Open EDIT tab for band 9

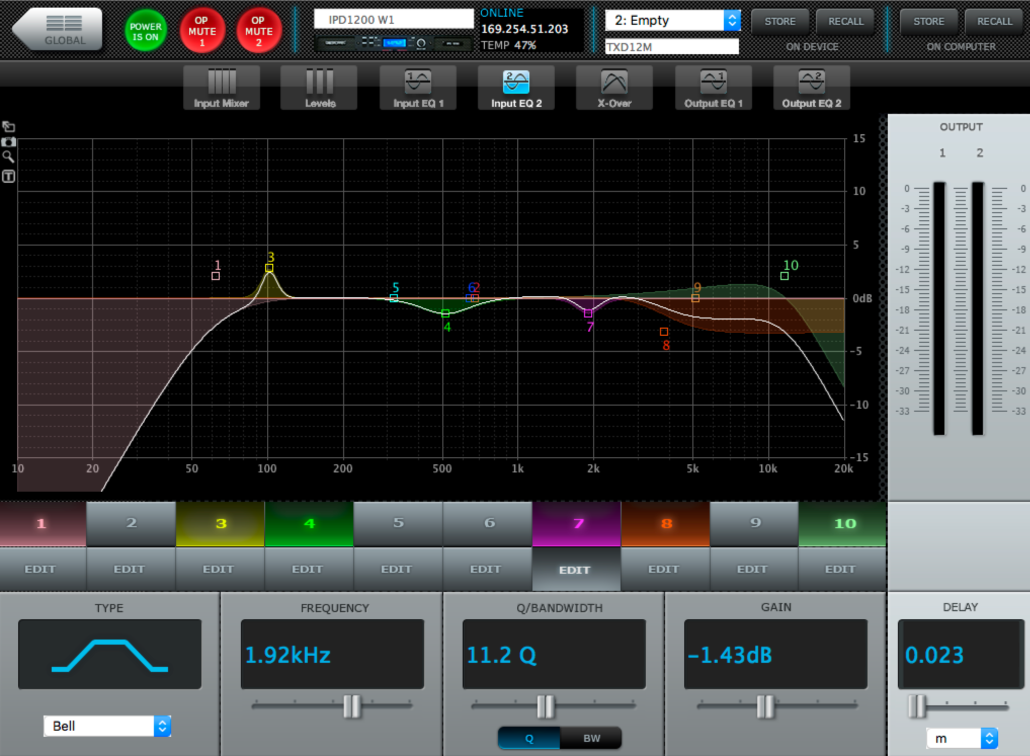point(754,569)
